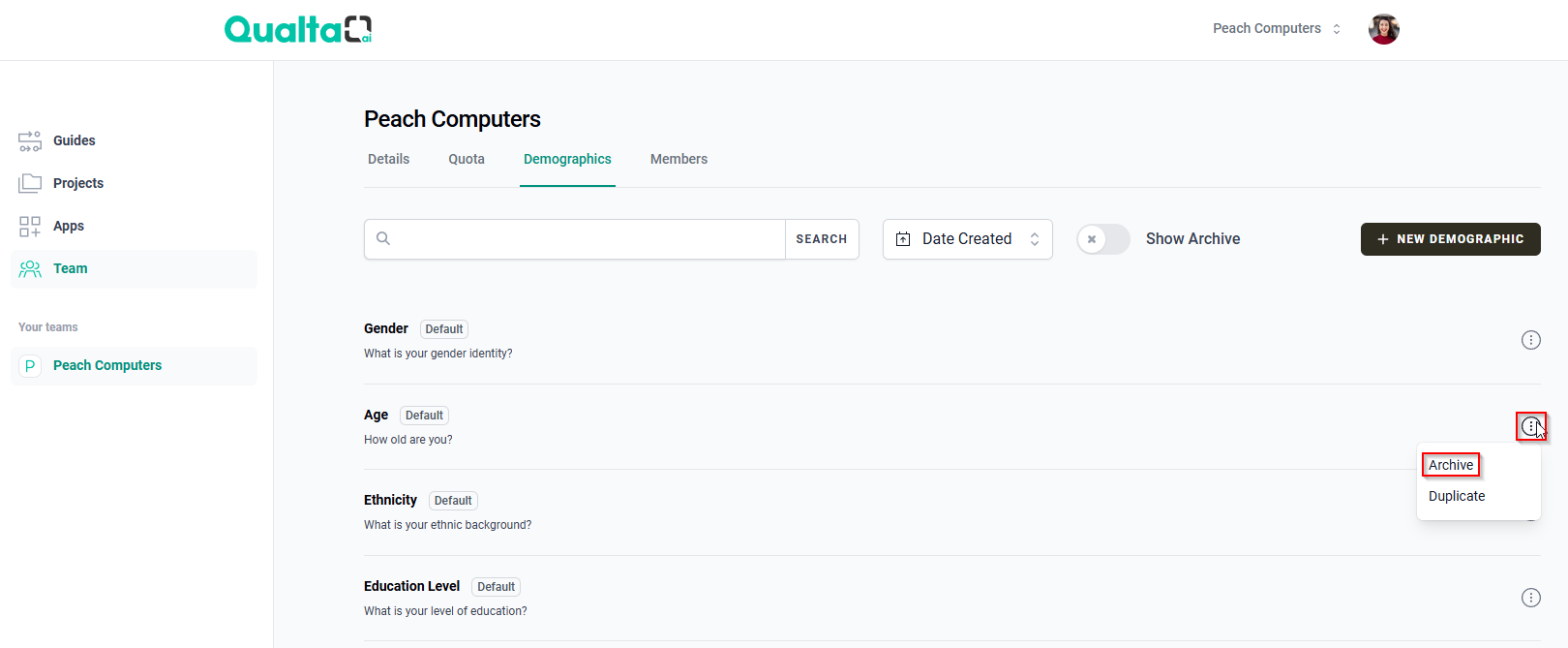Click the Default badge next to Age
The width and height of the screenshot is (1568, 648).
click(424, 416)
